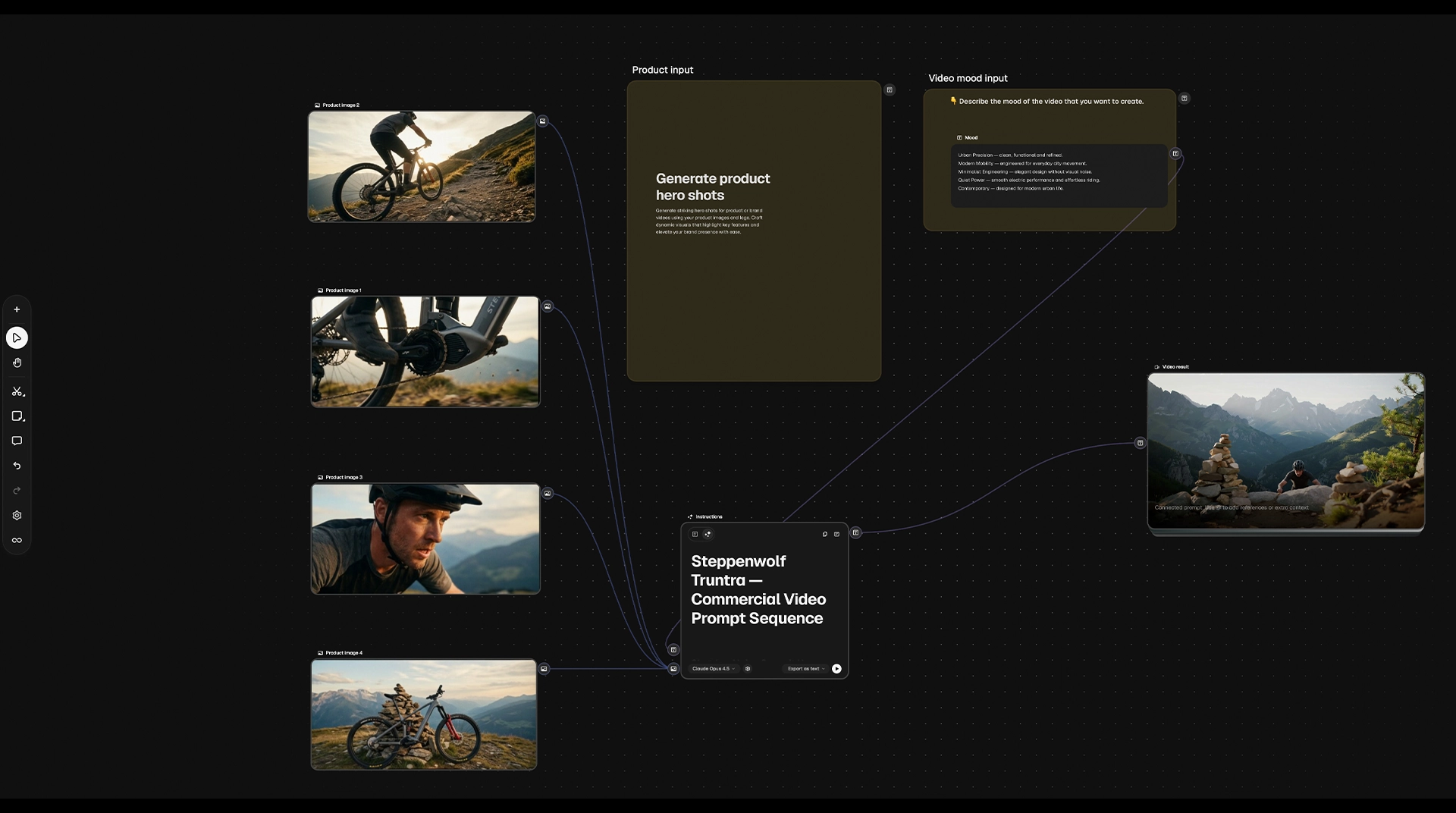Select the pointer tool in left toolbar

17,337
